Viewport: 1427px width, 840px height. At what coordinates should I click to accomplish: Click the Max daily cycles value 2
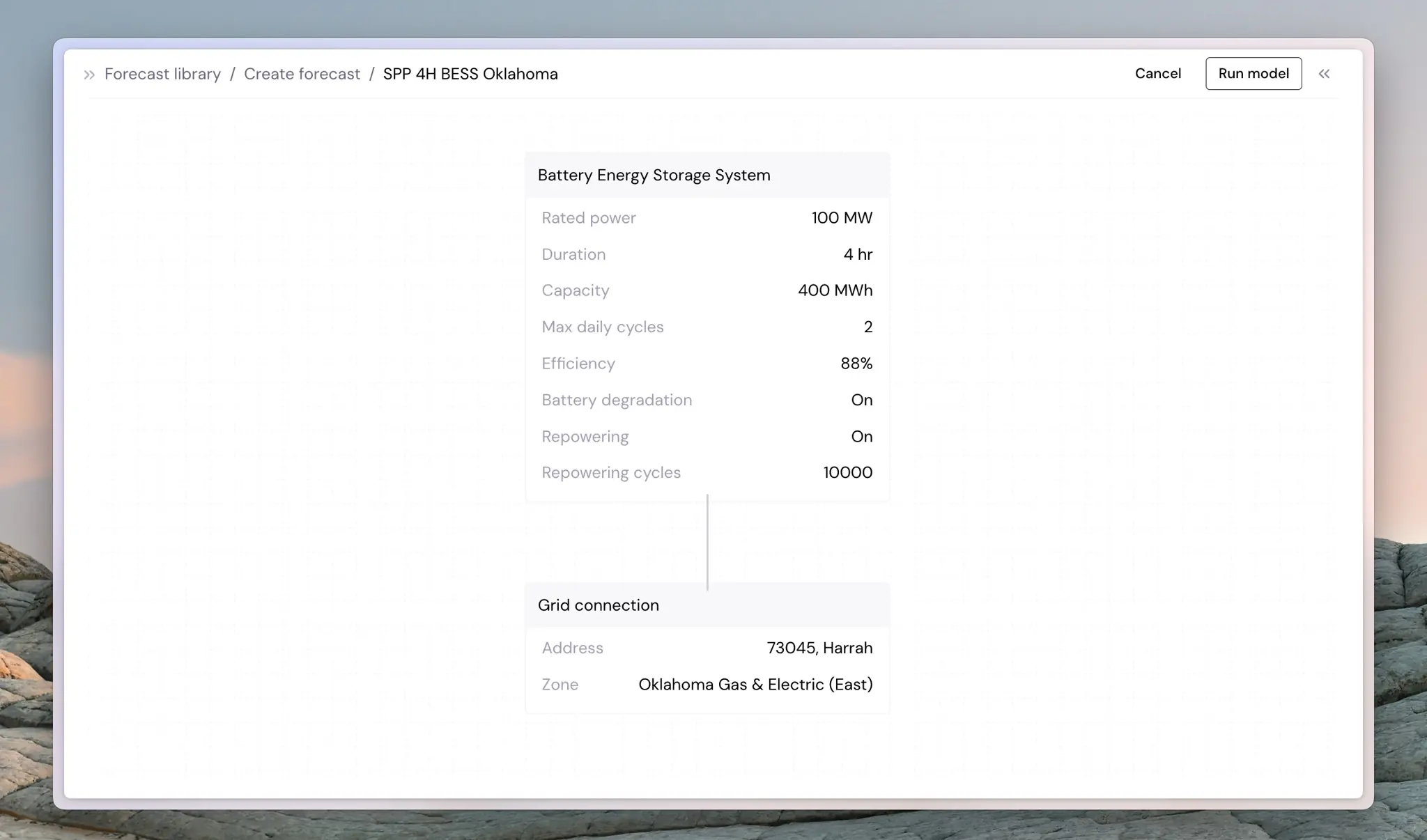868,327
